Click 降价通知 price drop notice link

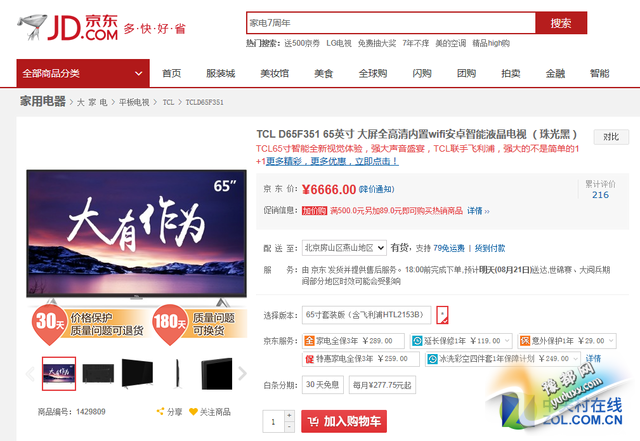point(377,189)
